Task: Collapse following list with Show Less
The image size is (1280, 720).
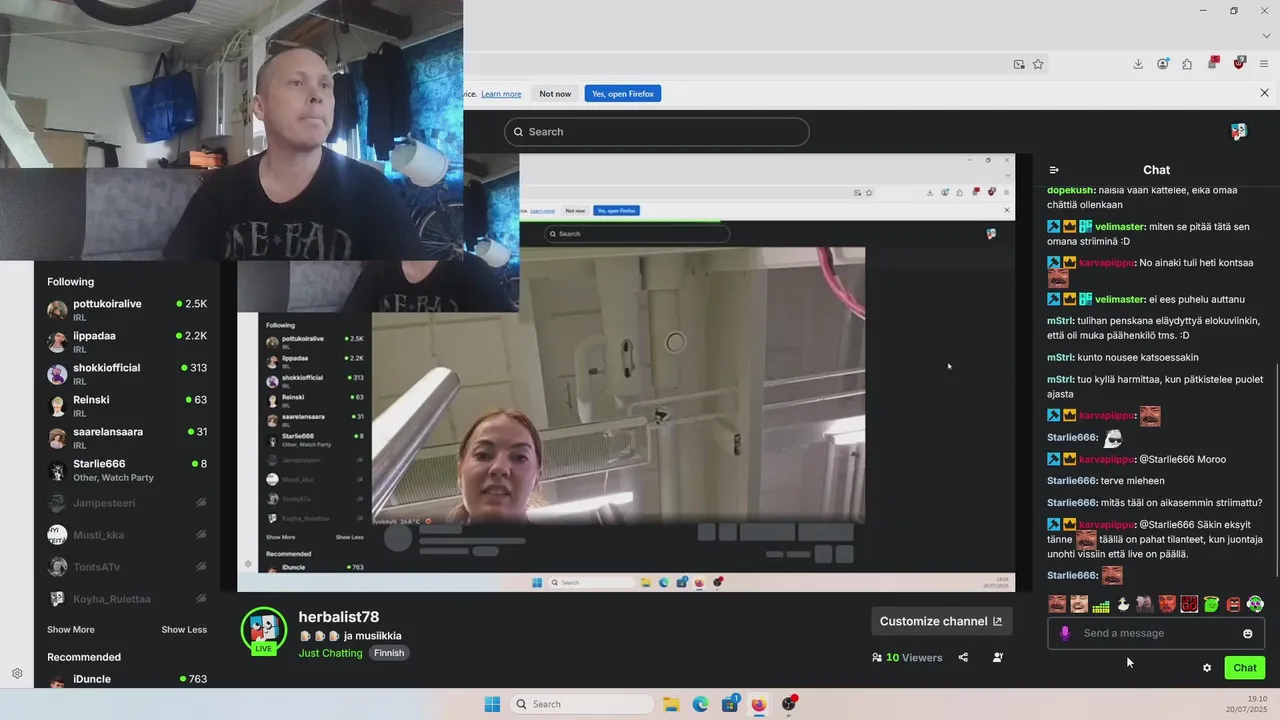Action: tap(184, 630)
